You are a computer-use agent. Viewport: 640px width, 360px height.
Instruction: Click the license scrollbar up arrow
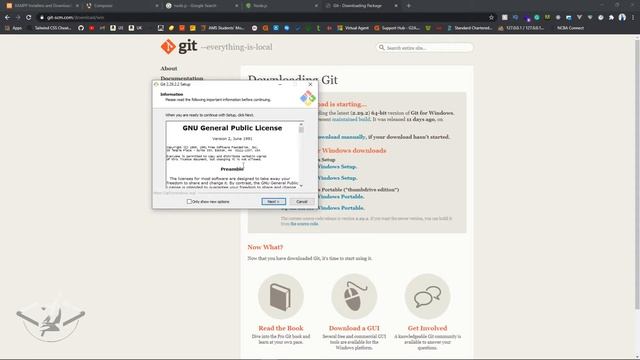click(x=301, y=124)
